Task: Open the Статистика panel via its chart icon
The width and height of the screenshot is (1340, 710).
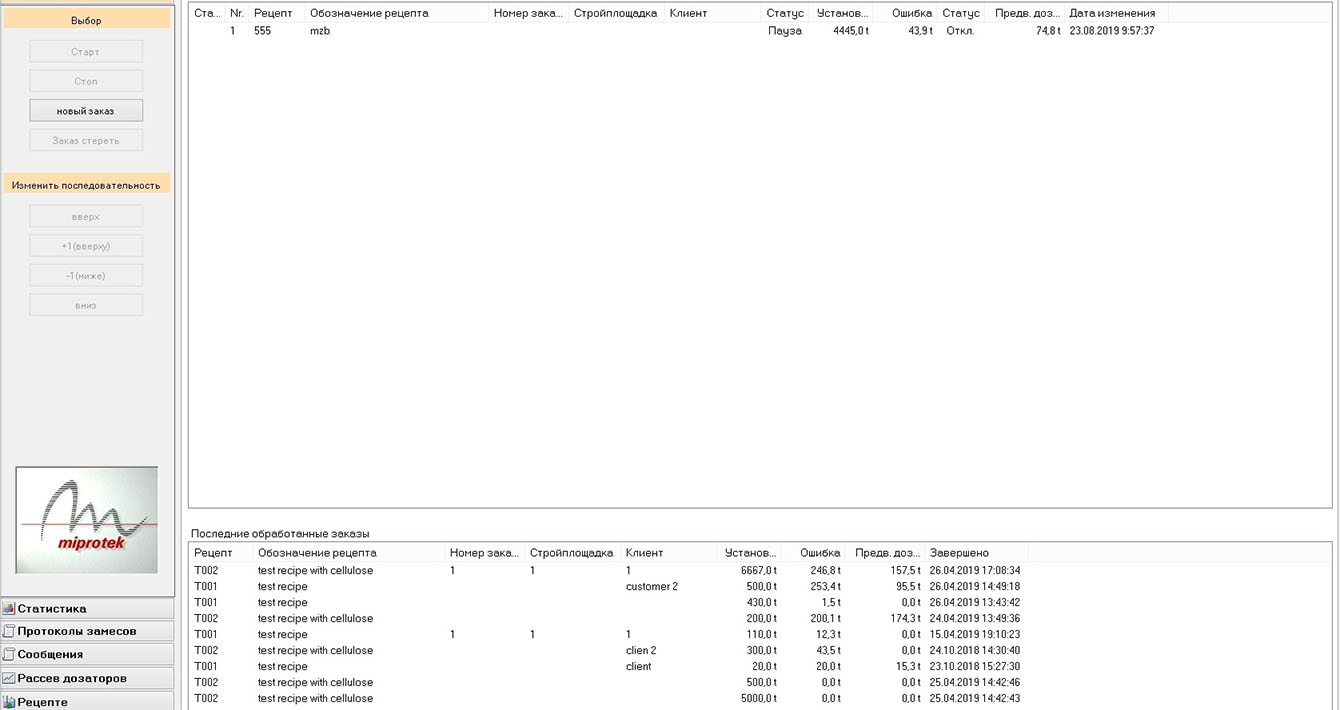Action: coord(9,609)
